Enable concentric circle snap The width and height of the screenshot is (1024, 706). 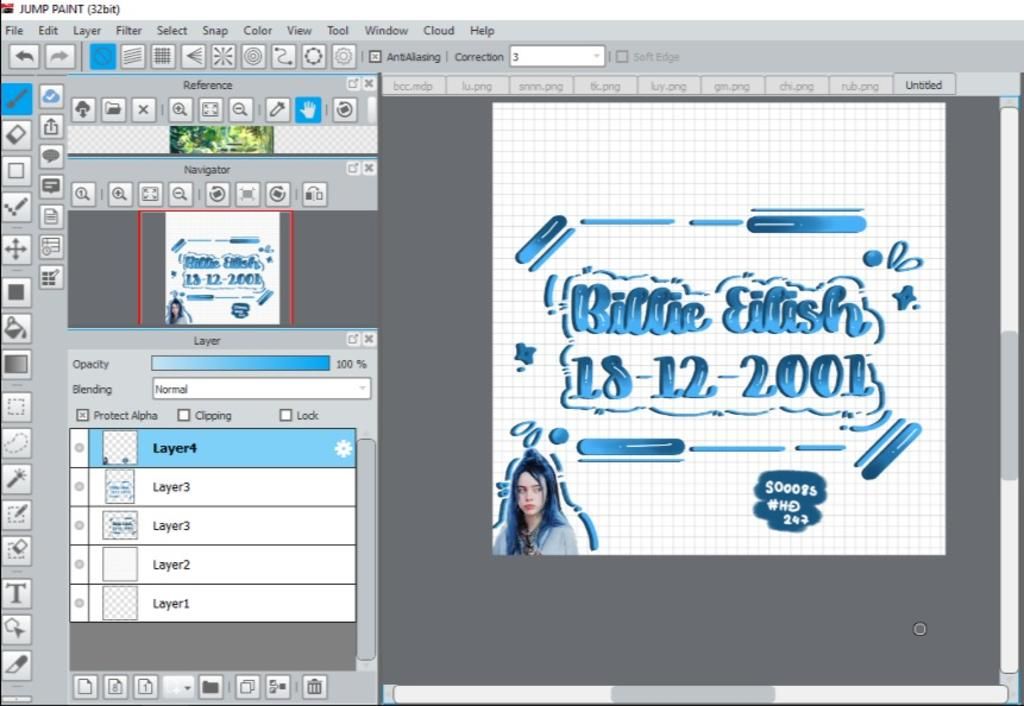(x=253, y=57)
